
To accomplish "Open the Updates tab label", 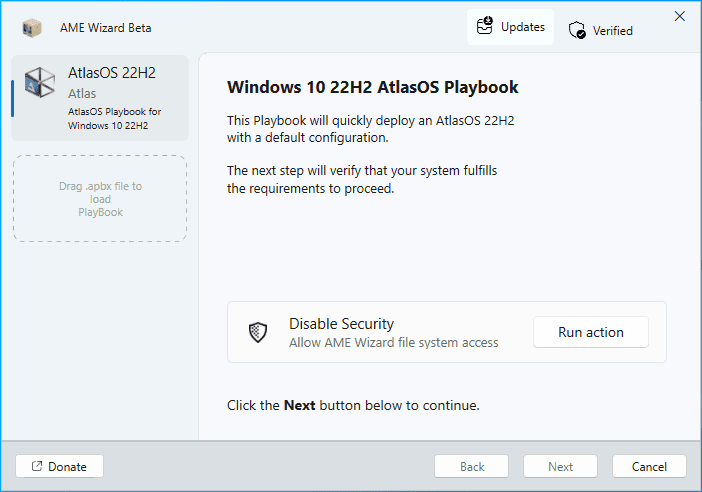I will tap(522, 27).
